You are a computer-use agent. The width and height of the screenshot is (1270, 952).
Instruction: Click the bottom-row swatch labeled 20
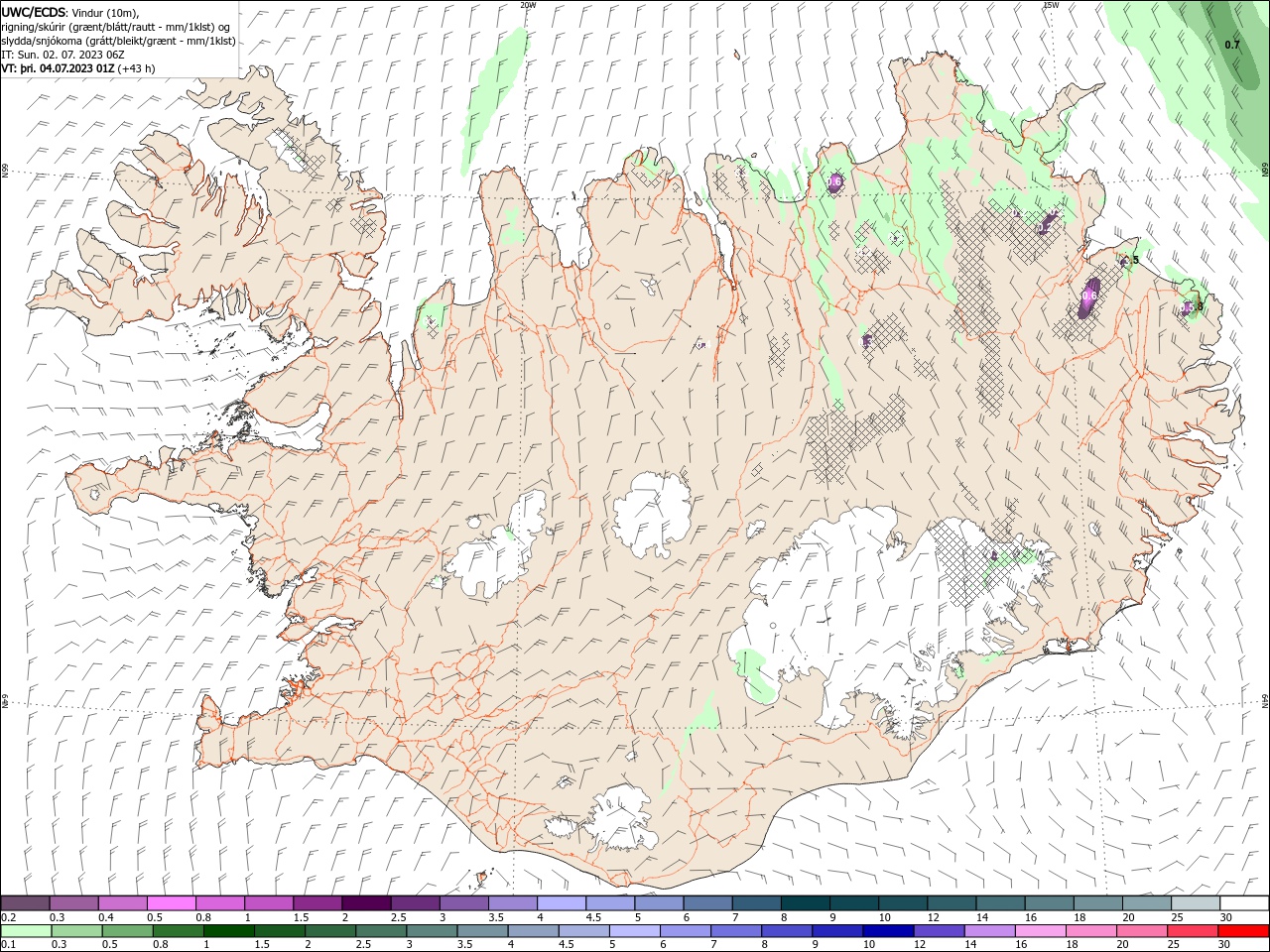(1140, 931)
